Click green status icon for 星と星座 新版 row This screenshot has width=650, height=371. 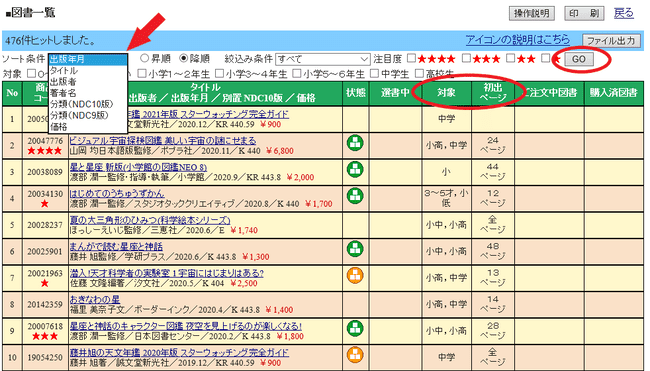pyautogui.click(x=355, y=169)
